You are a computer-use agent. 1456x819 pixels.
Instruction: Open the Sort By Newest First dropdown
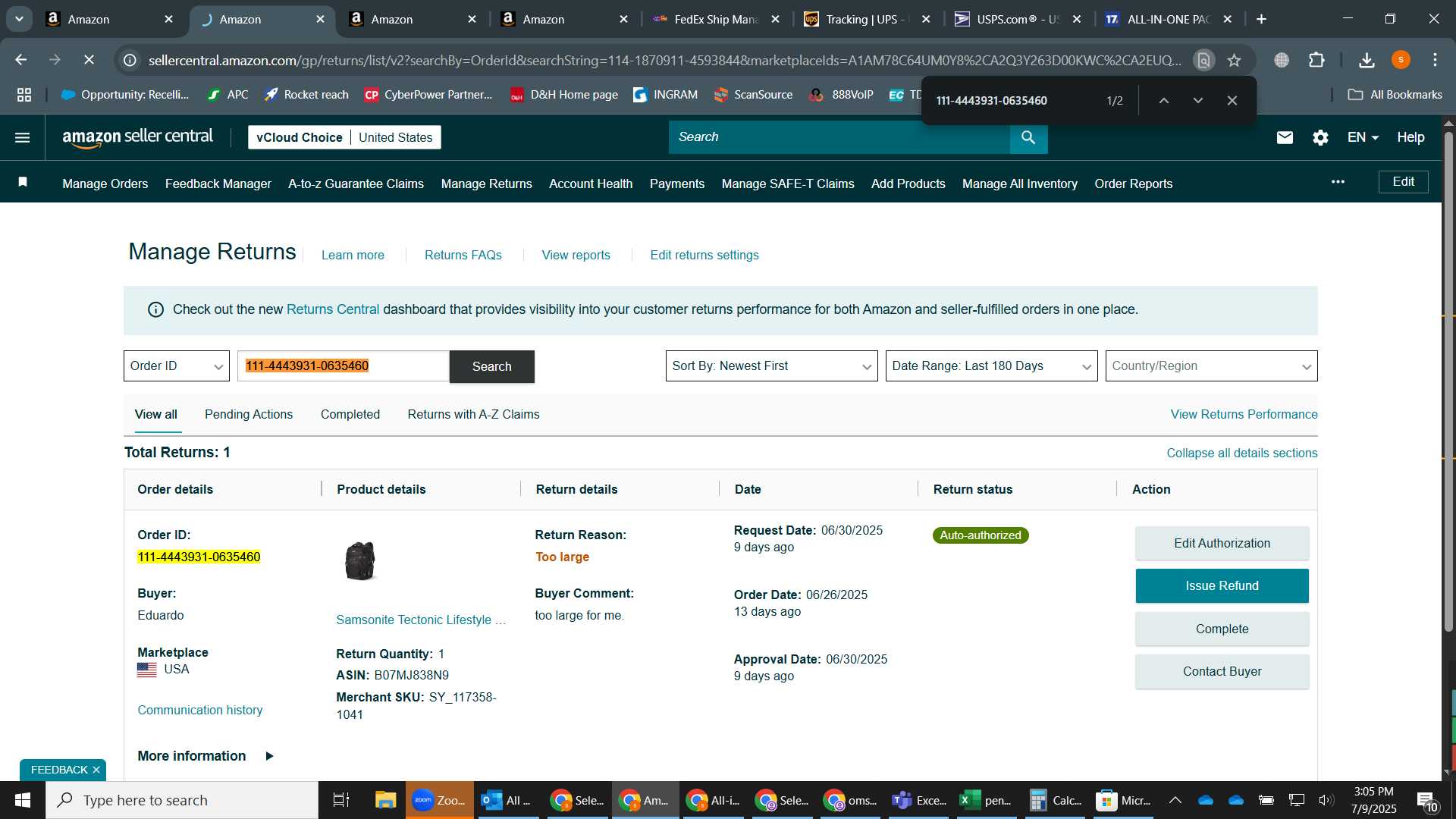[771, 366]
